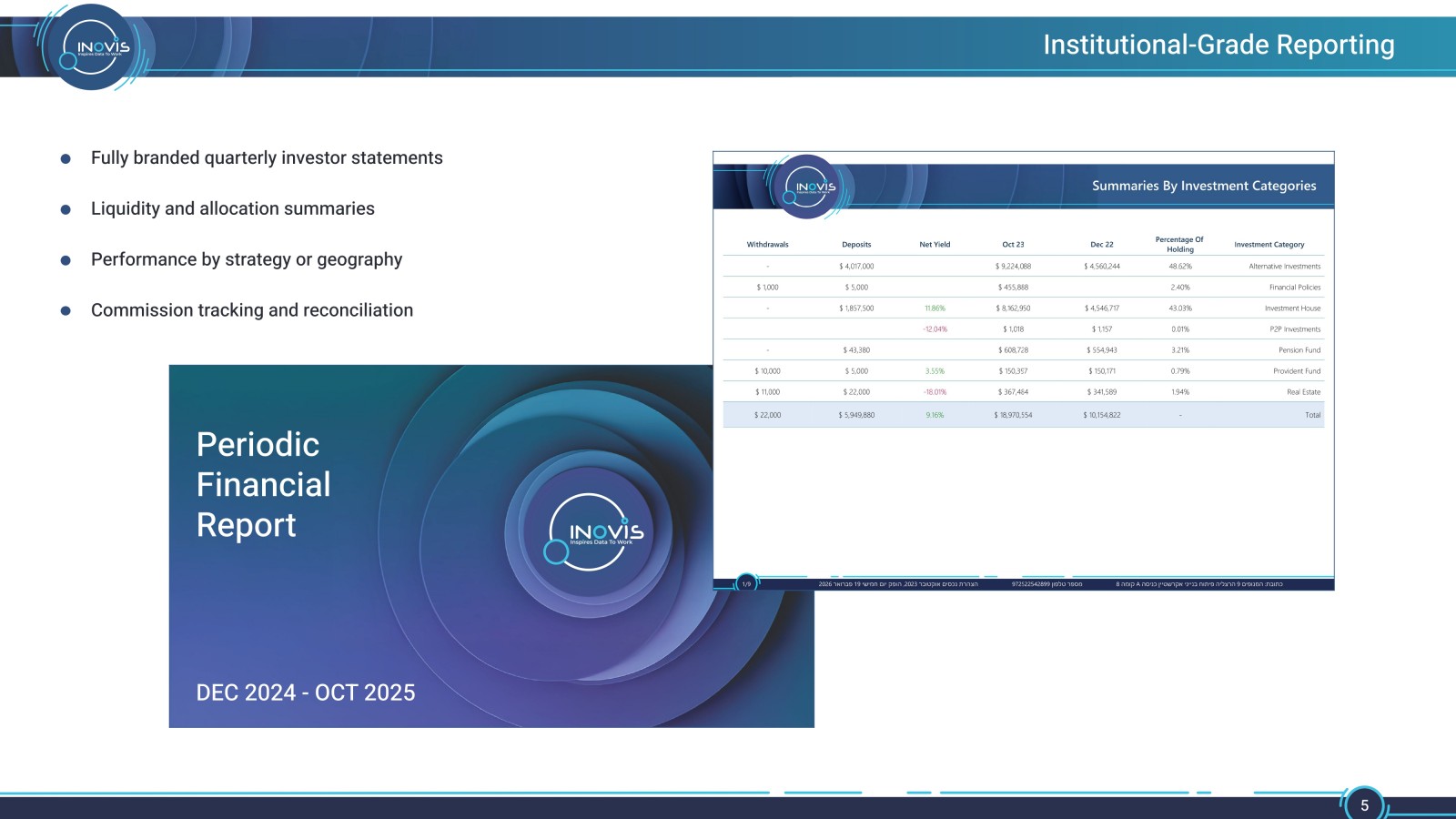This screenshot has height=819, width=1456.
Task: Click the $ 4,546,717 Dec 22 value
Action: click(1102, 308)
